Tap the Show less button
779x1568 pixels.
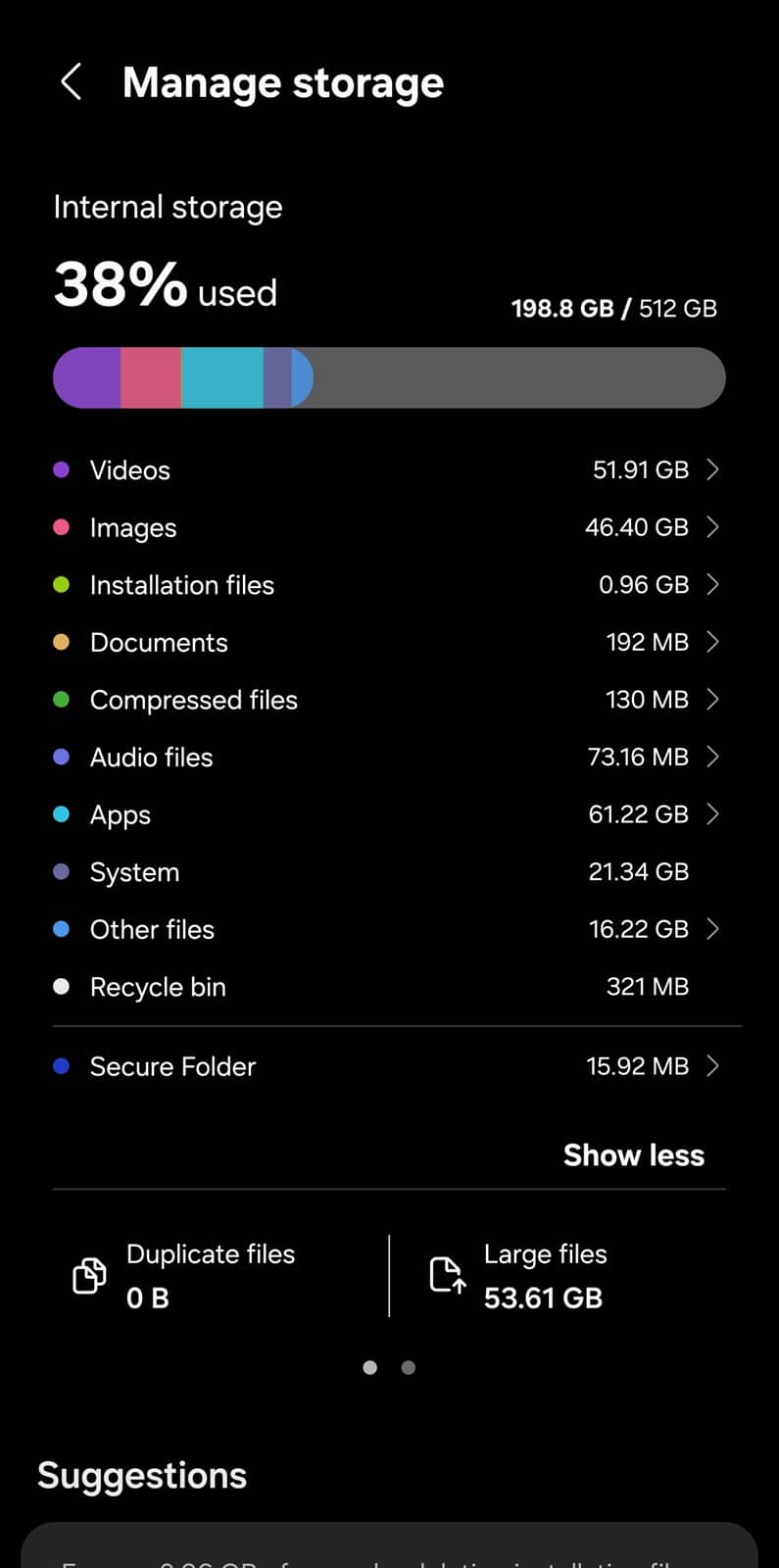pyautogui.click(x=633, y=1155)
